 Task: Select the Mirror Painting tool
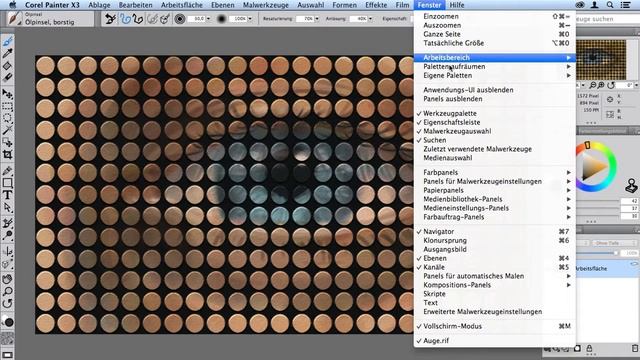point(7,251)
